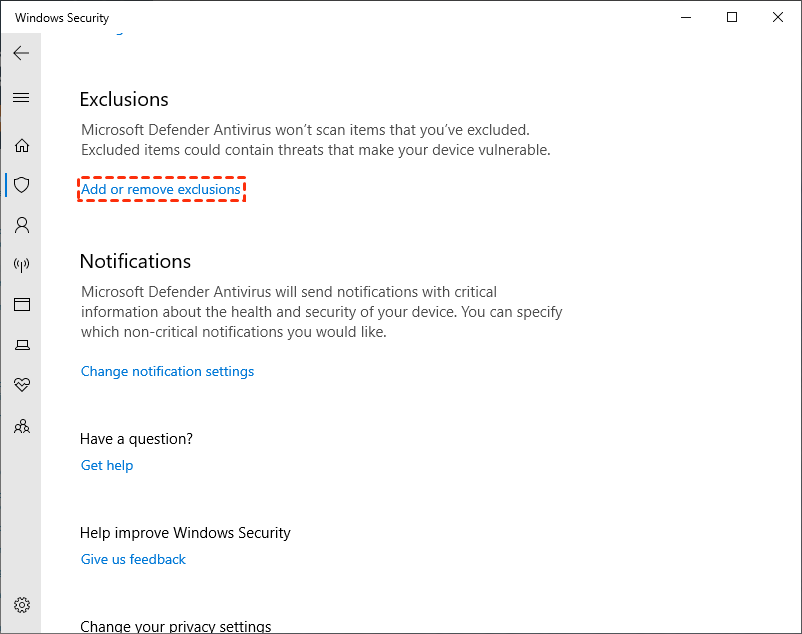This screenshot has width=802, height=634.
Task: Open Virus & threat protection shield icon
Action: [22, 185]
